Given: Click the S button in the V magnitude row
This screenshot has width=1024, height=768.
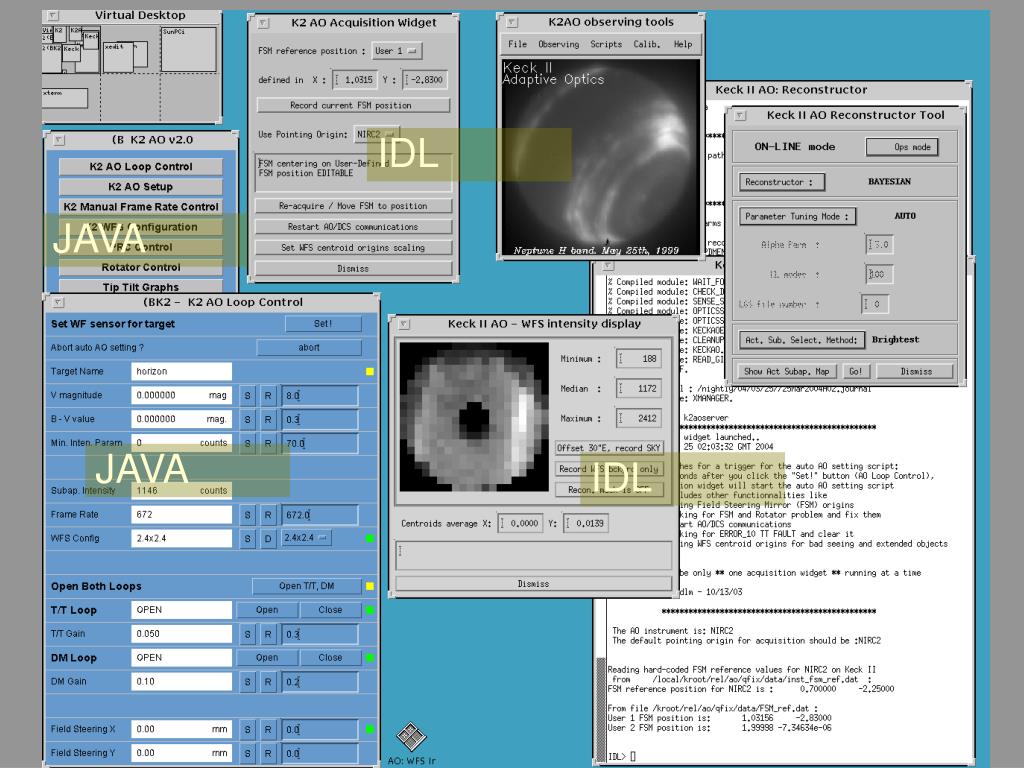Looking at the screenshot, I should (248, 395).
